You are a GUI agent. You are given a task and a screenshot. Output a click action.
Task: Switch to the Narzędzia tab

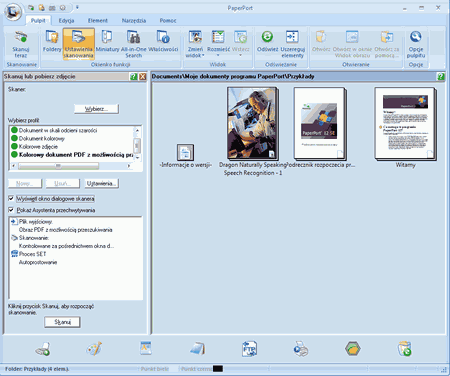(x=134, y=21)
